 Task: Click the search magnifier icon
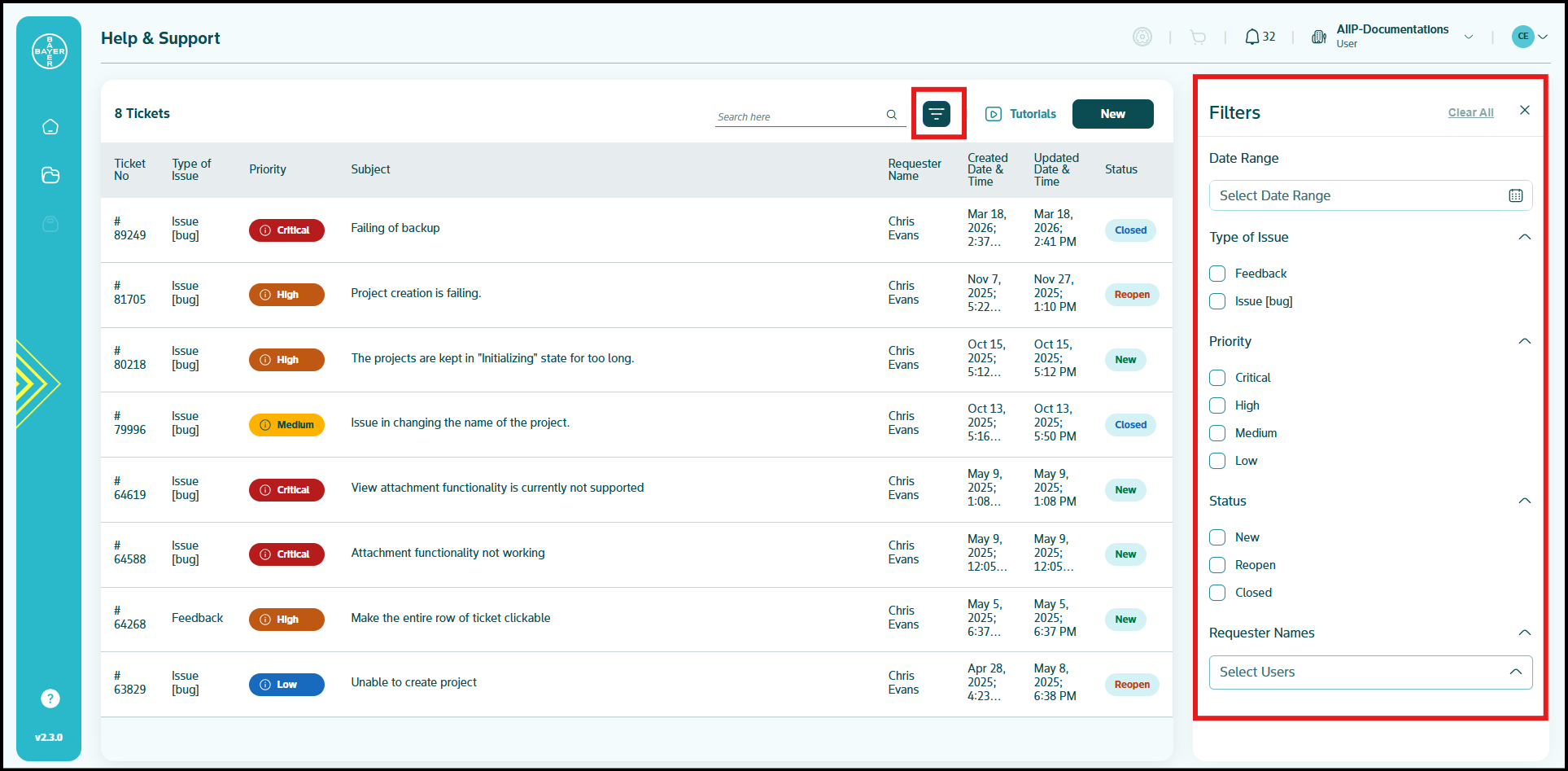tap(892, 116)
